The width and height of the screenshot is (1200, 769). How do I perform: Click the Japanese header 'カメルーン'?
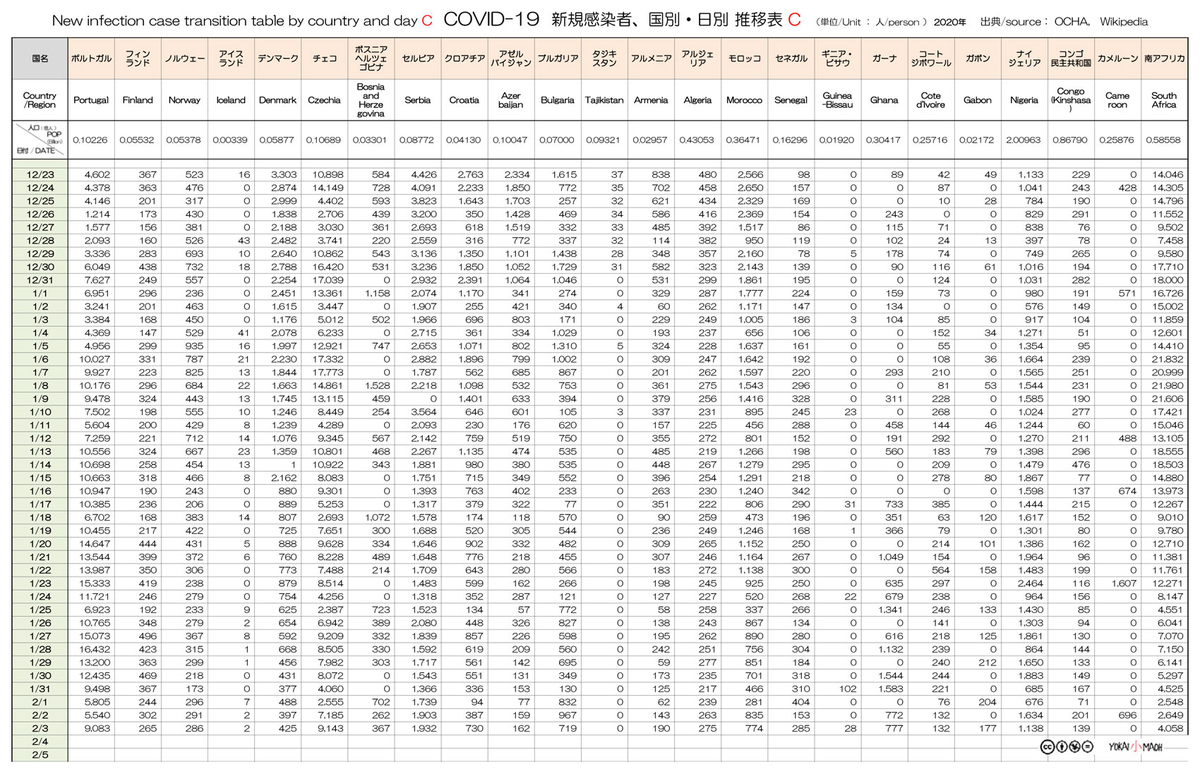click(1117, 60)
